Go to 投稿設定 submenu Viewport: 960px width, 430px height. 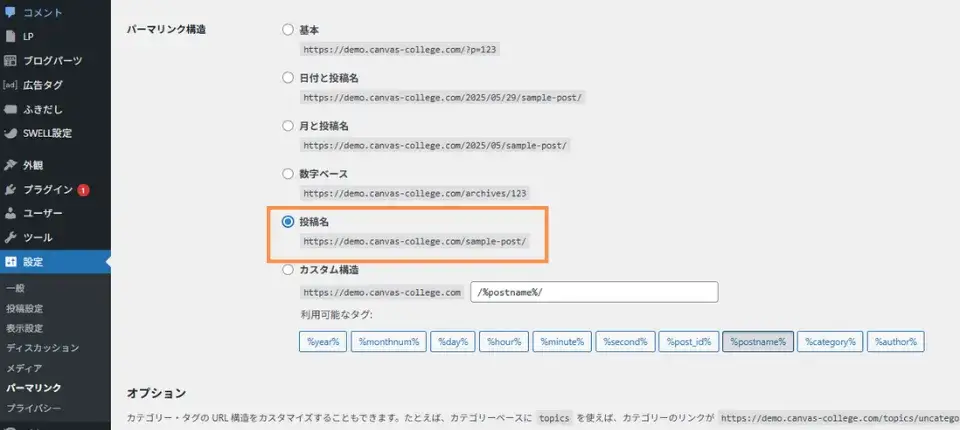pos(24,309)
